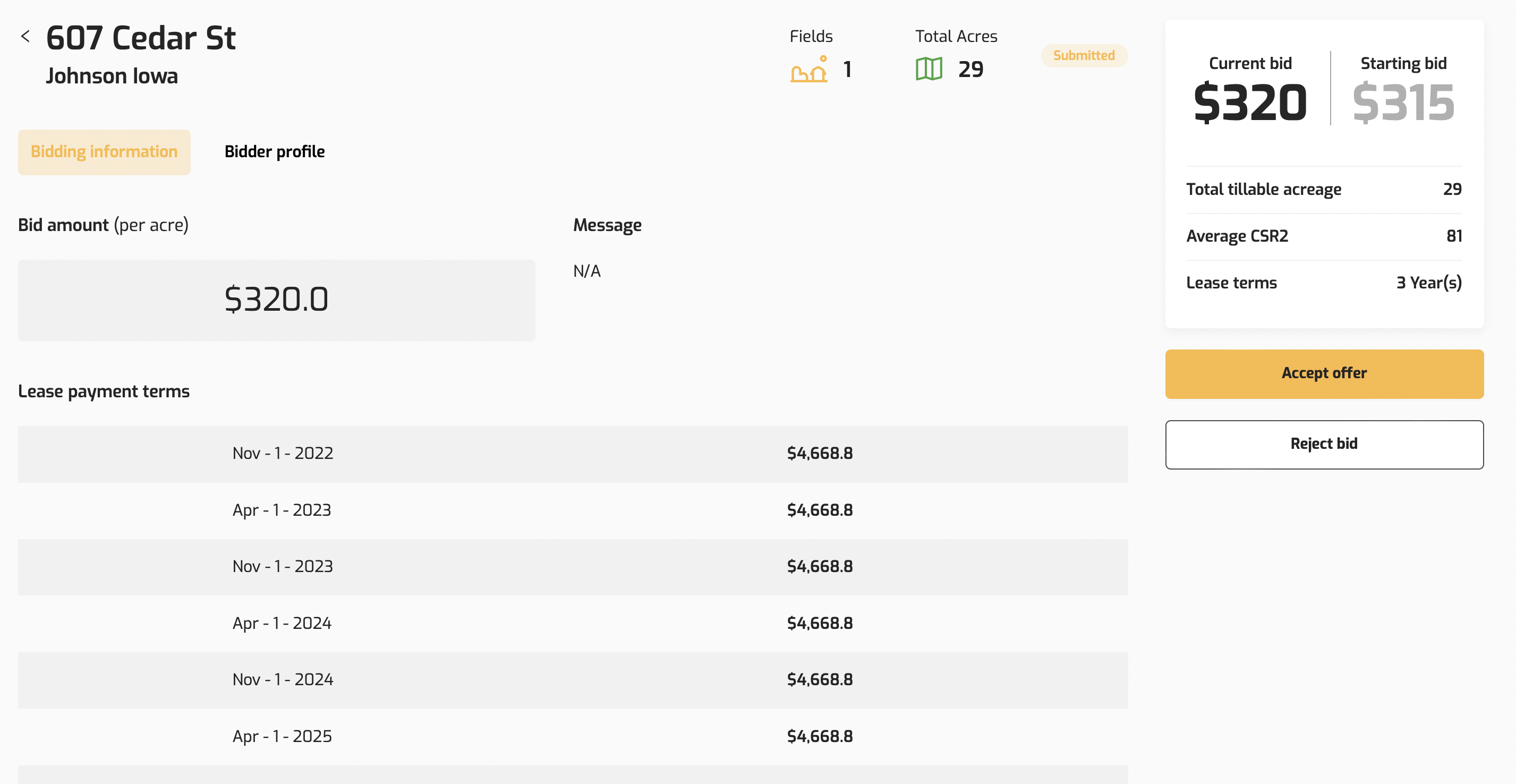Click the back arrow beside 607 Cedar St
Screen dimensions: 1516x784
[x=25, y=37]
